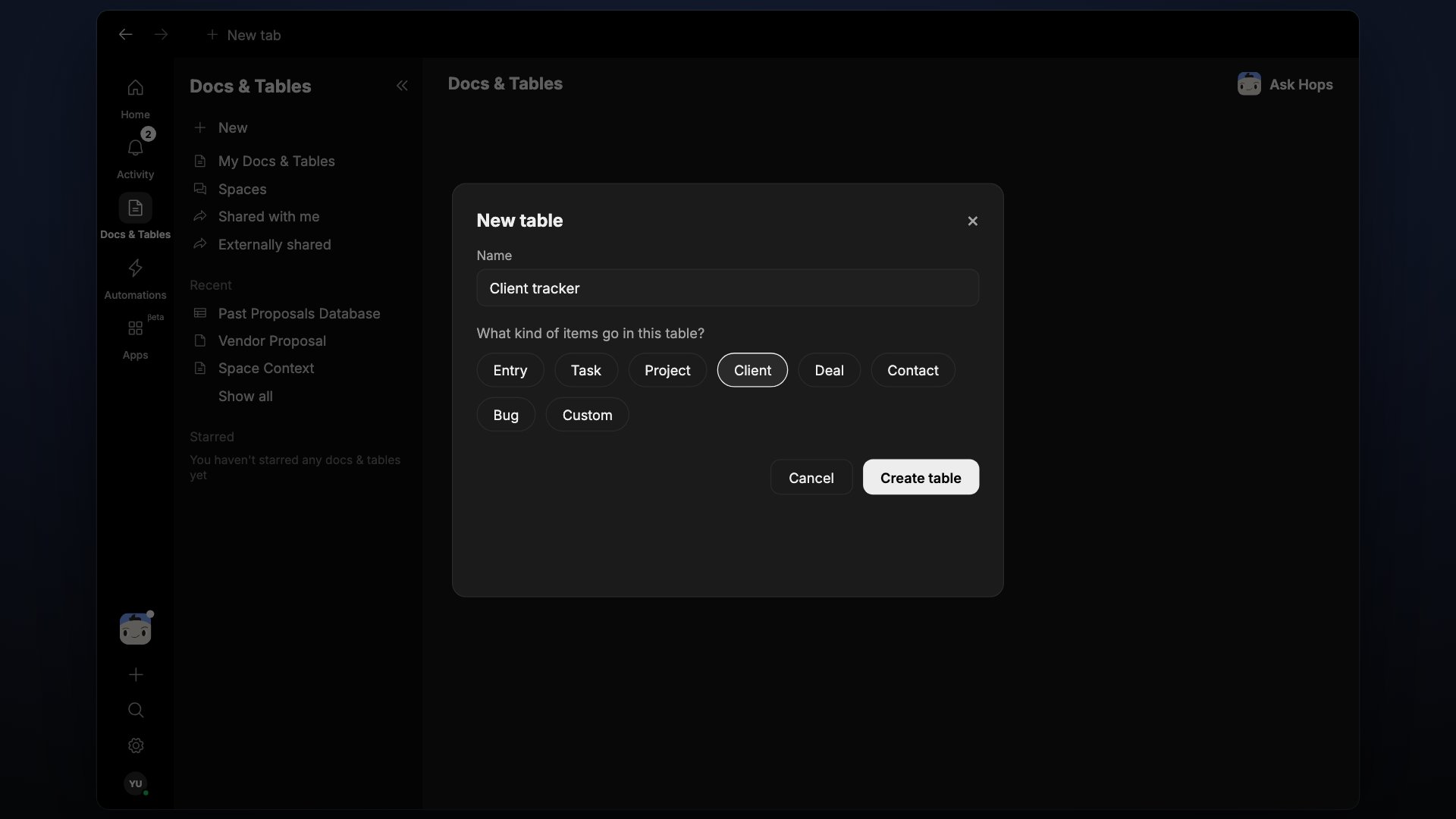Click Create table button

(921, 477)
